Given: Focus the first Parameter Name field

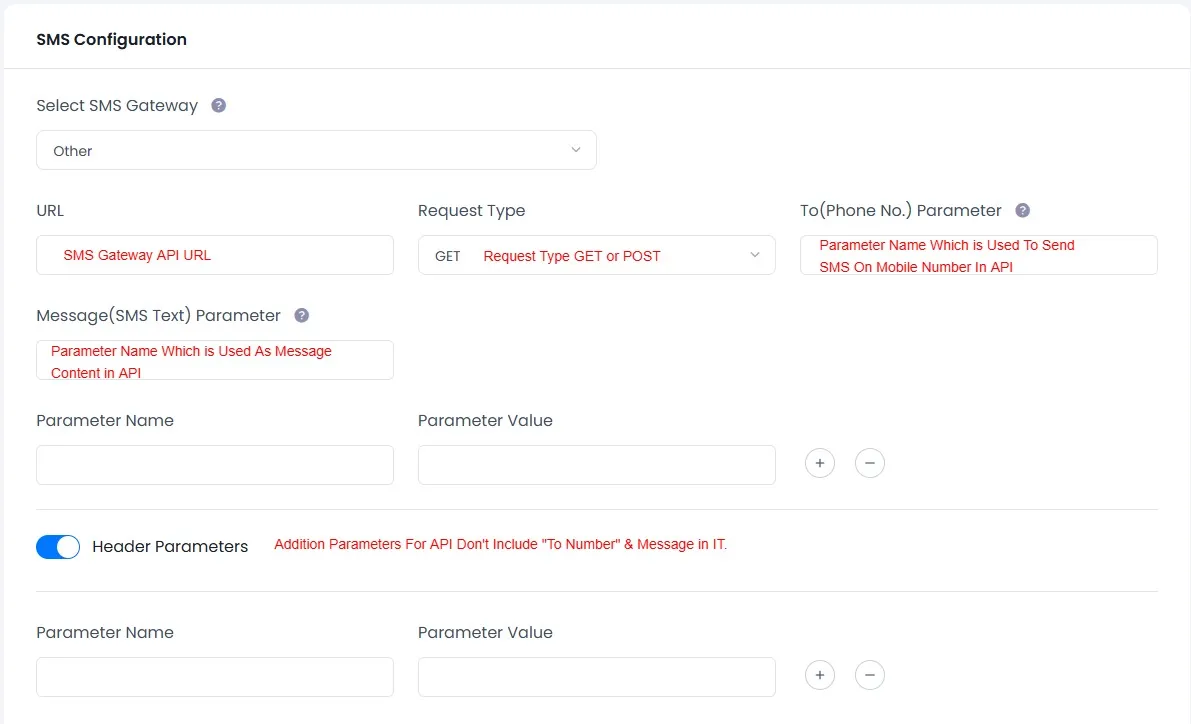Looking at the screenshot, I should coord(214,464).
